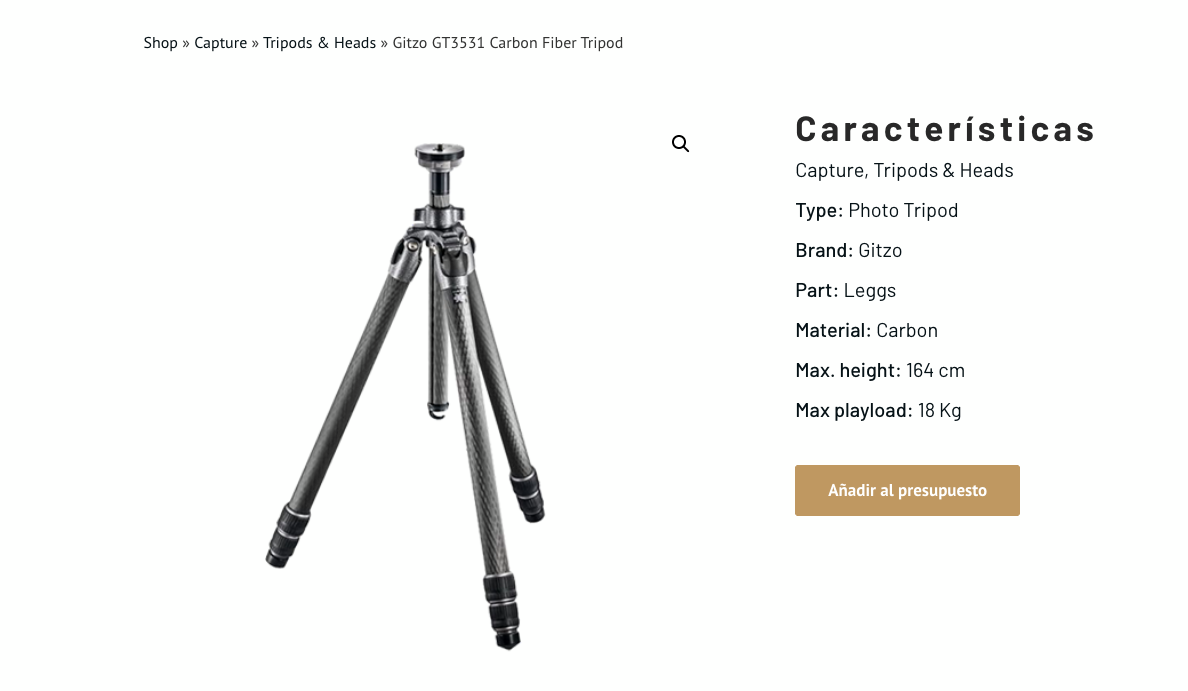Open the Capture category below Características
1188x691 pixels.
[x=830, y=171]
